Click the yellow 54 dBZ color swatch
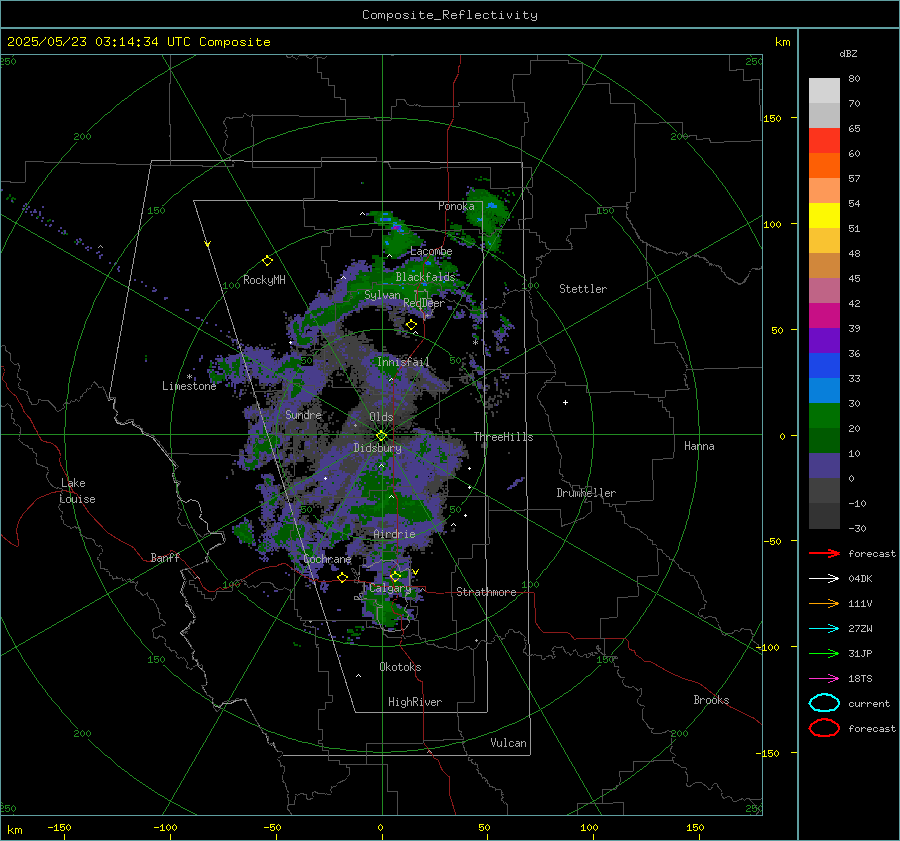The image size is (900, 841). coord(824,215)
